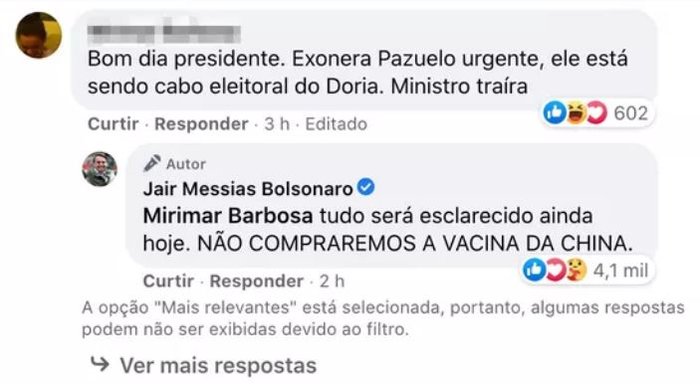Screen dimensions: 700x384
Task: Click the like reaction icon on Bolsonaro's reply
Action: (x=534, y=270)
